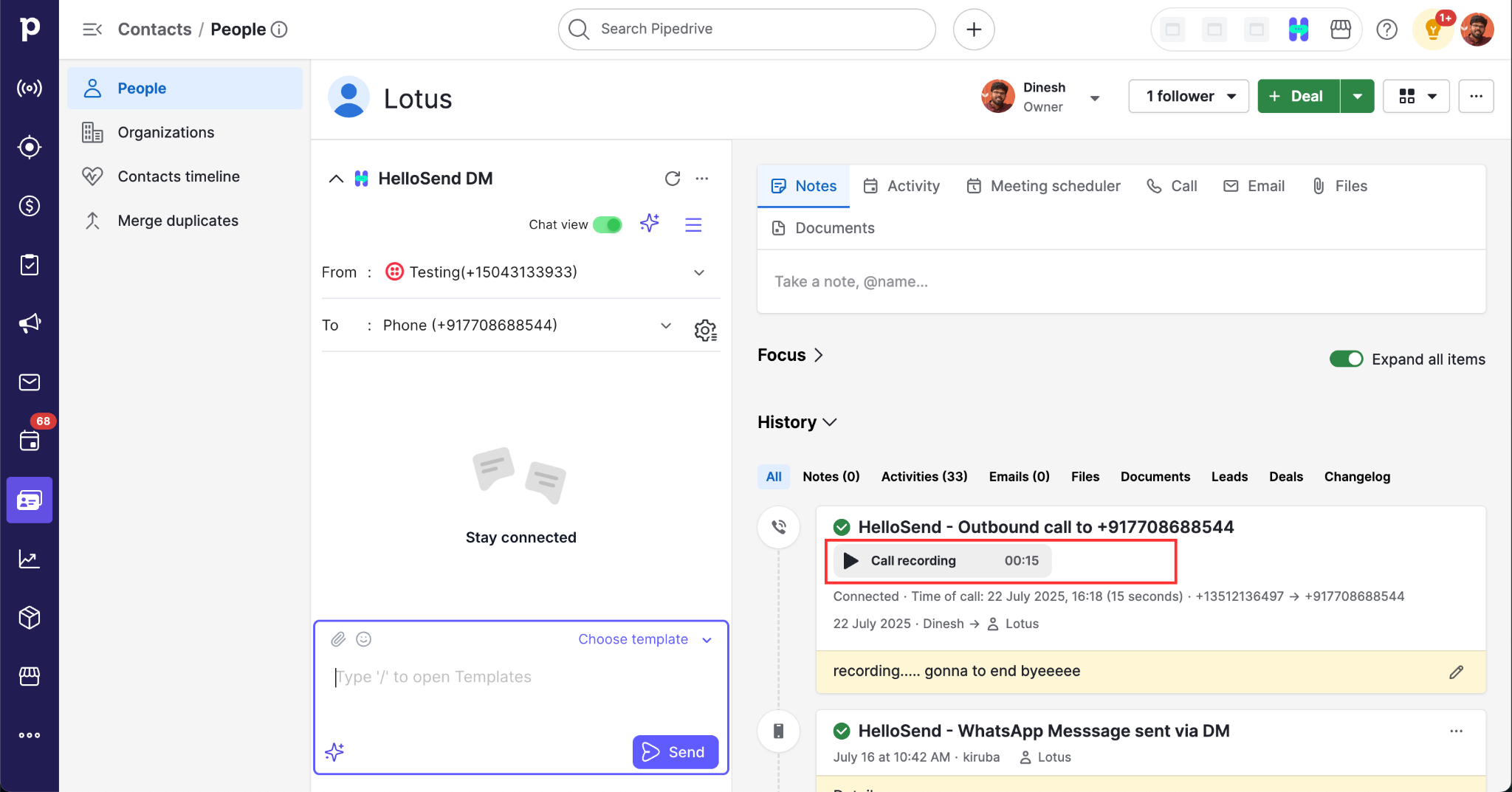The height and width of the screenshot is (792, 1512).
Task: Open HelloSend DM panel more options
Action: (702, 179)
